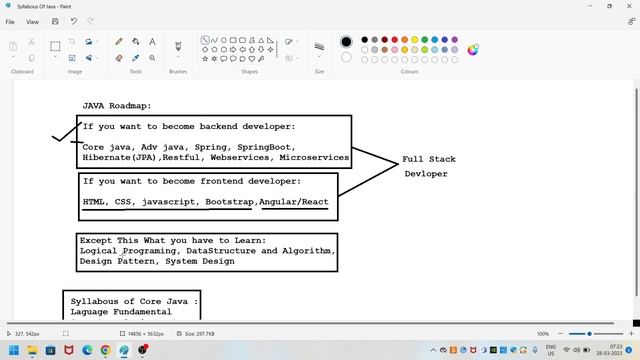This screenshot has height=360, width=640.
Task: Pick the green colour swatch
Action: tap(424, 40)
